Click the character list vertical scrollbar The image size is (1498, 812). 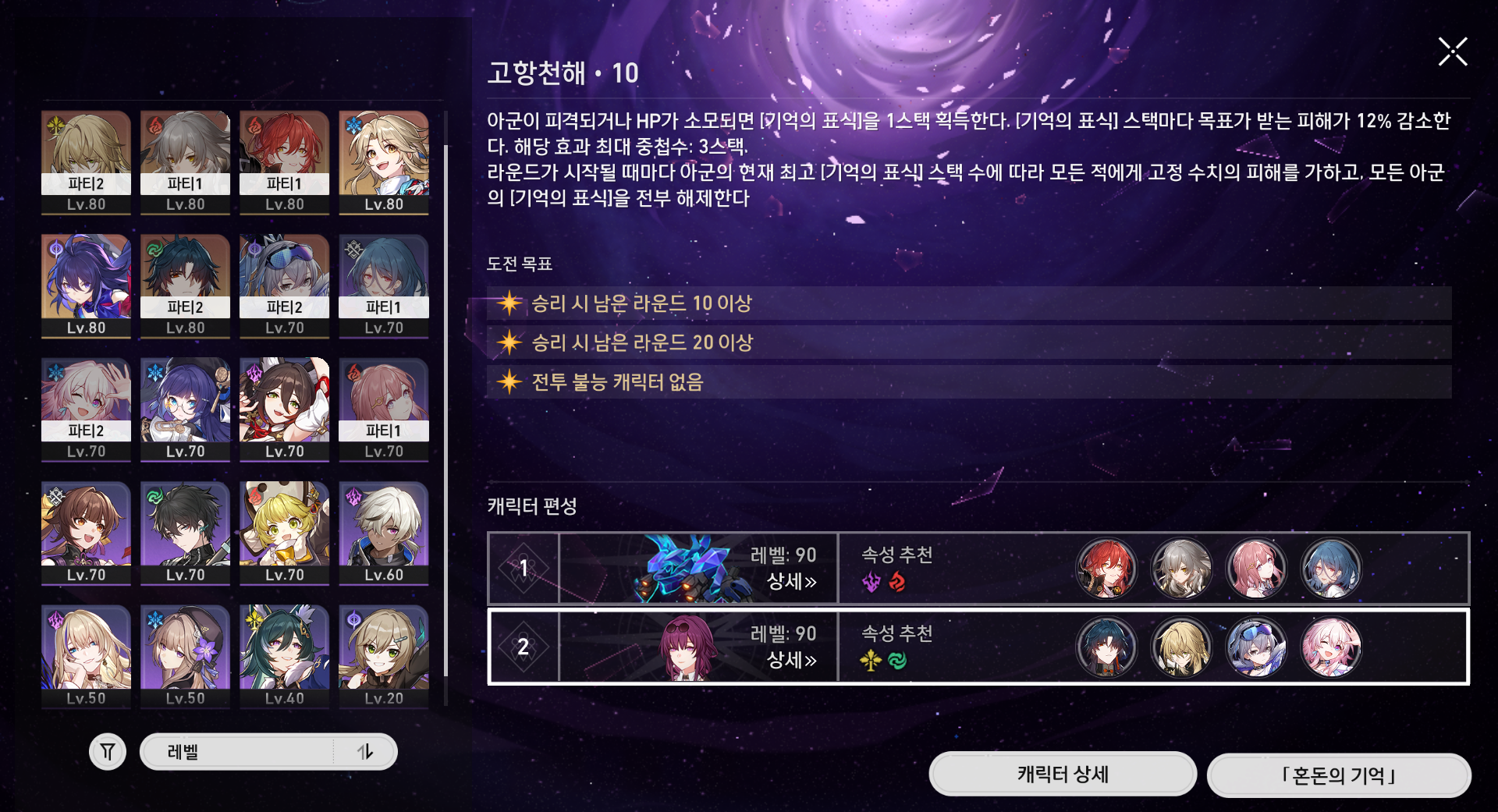click(x=445, y=410)
